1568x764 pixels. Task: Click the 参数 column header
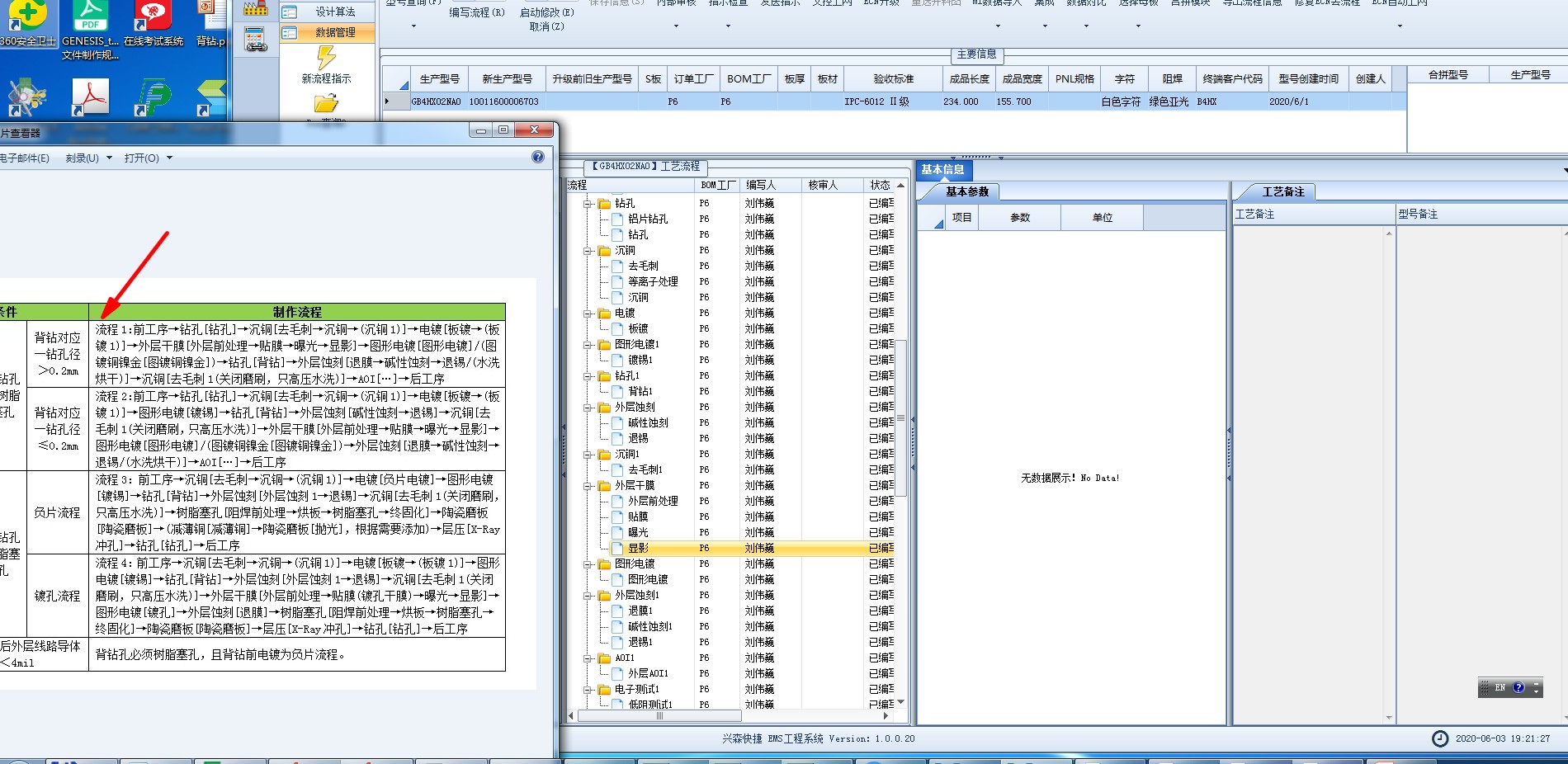[x=1020, y=218]
